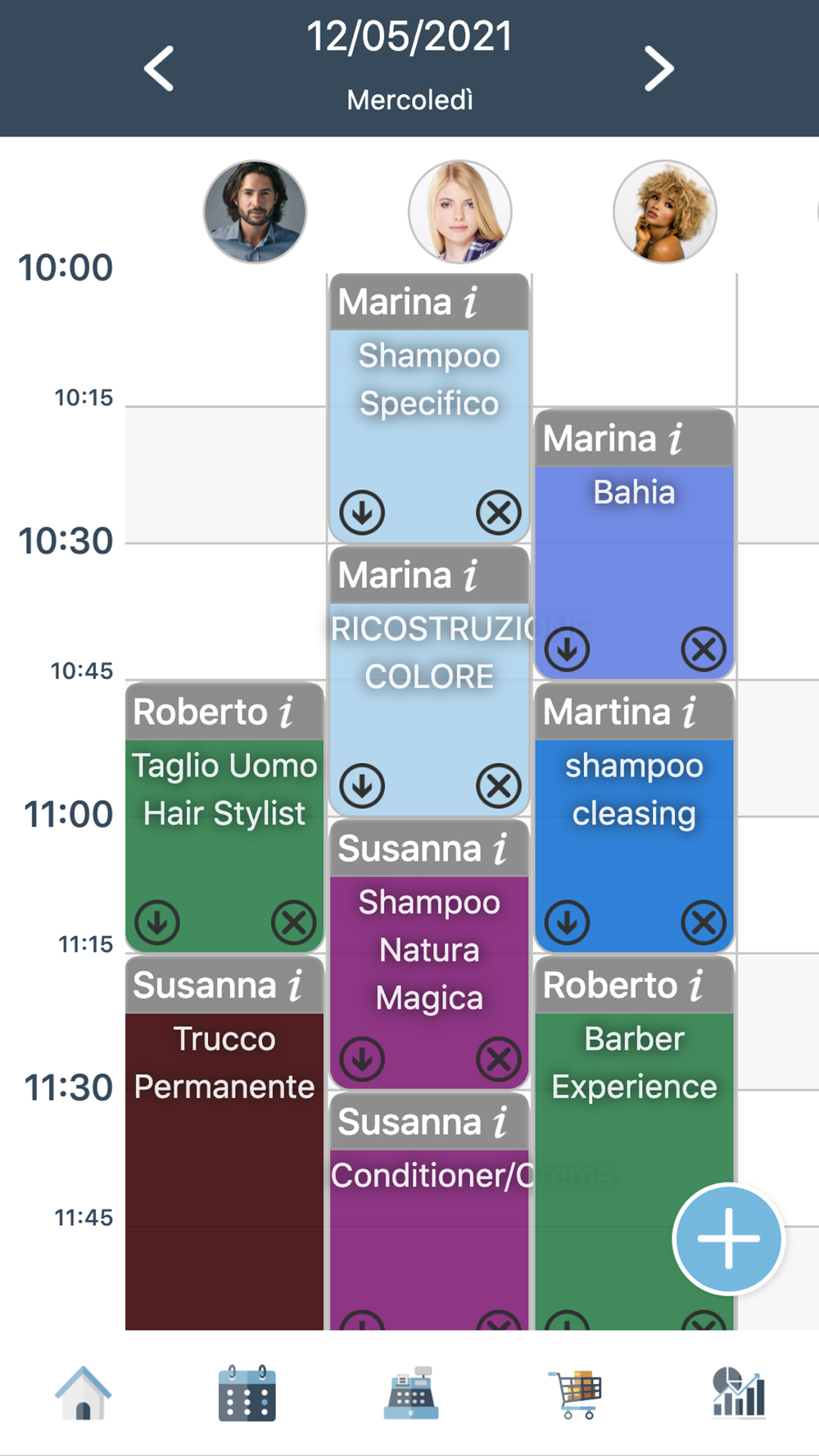Select the blonde stylist avatar
Viewport: 819px width, 1456px height.
tap(460, 211)
